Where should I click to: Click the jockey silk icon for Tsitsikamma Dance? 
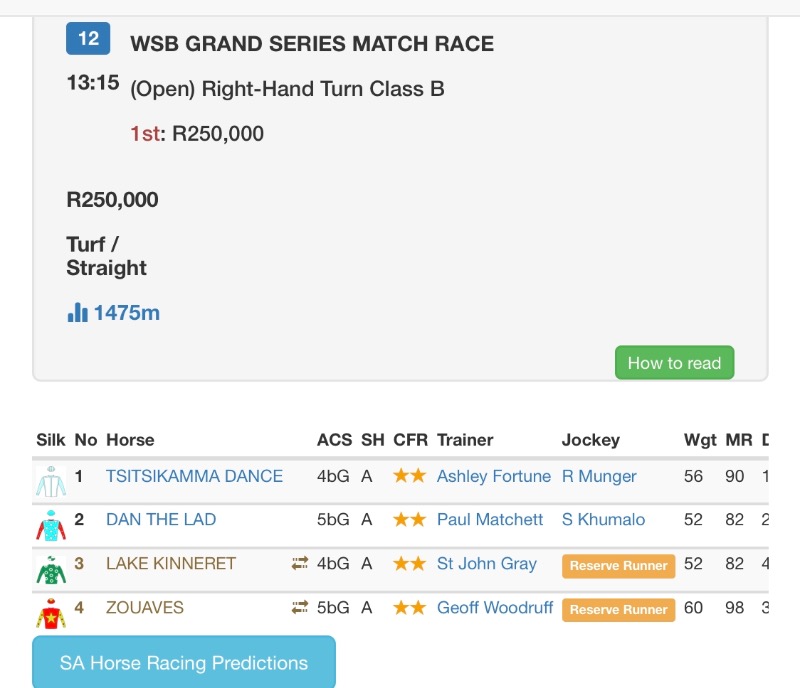point(50,480)
